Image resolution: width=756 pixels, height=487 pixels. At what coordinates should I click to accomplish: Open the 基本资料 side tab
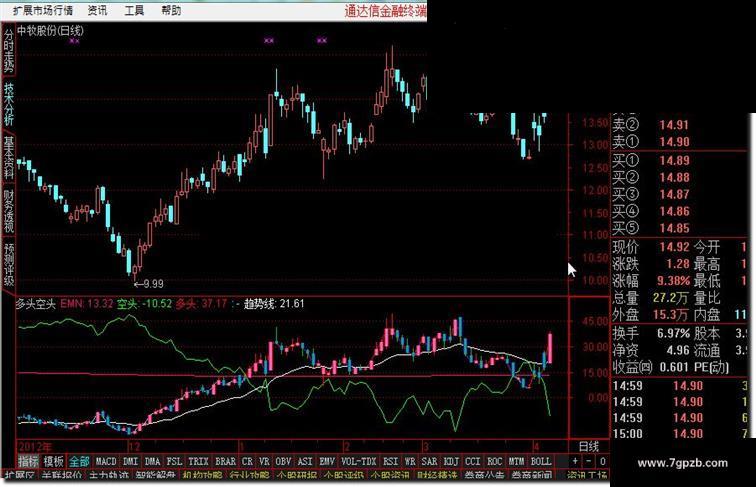click(x=9, y=158)
